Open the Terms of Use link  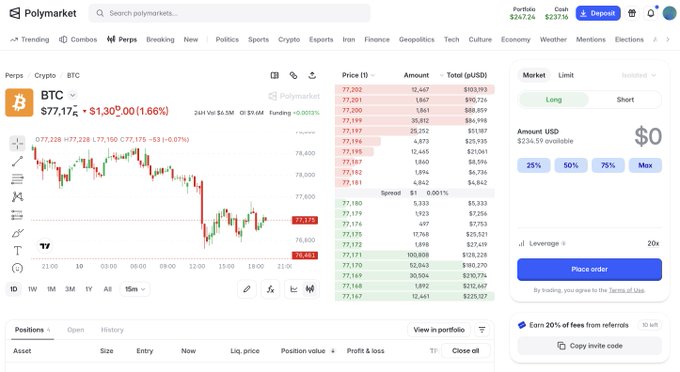coord(626,290)
